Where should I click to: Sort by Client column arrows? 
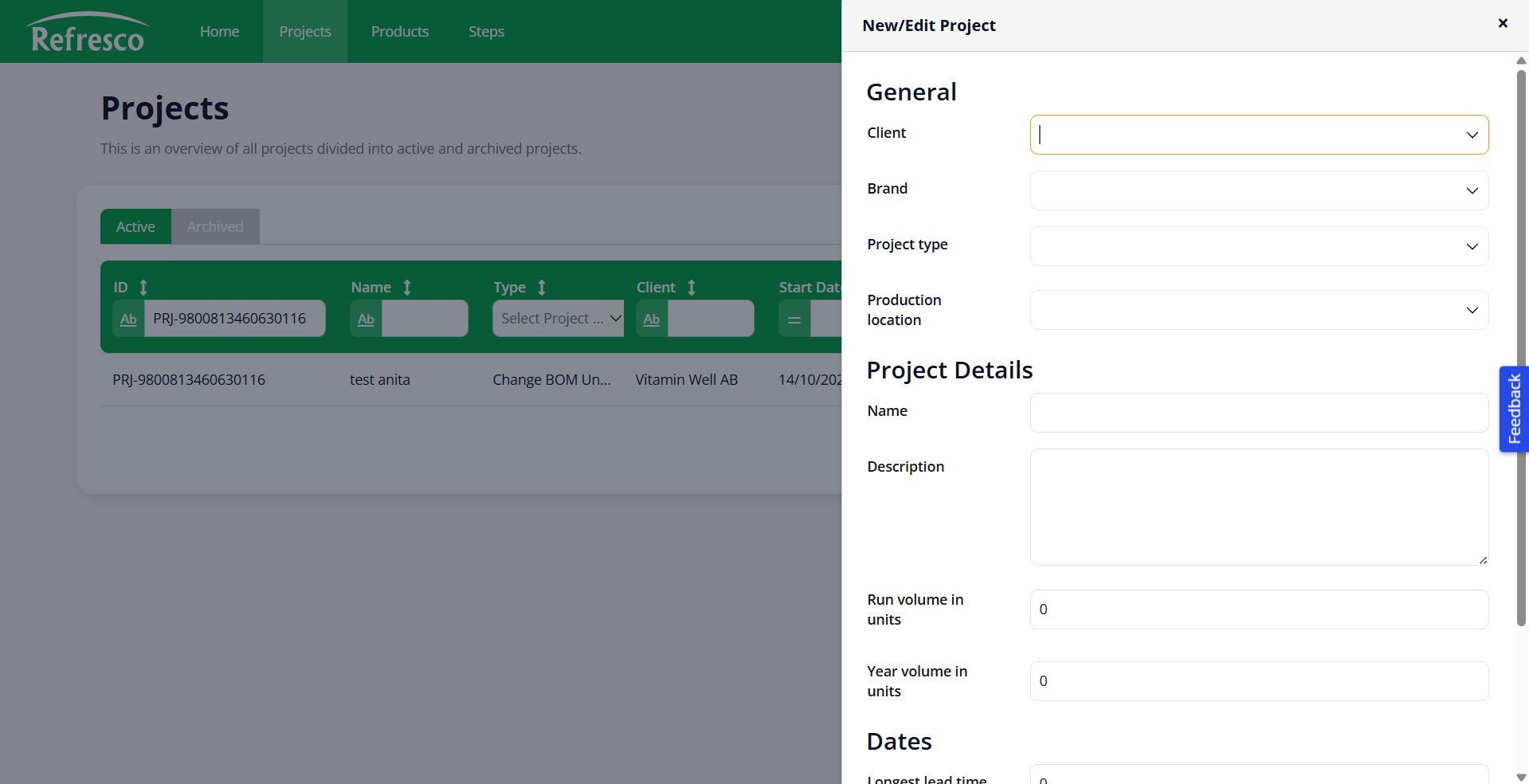click(x=692, y=288)
